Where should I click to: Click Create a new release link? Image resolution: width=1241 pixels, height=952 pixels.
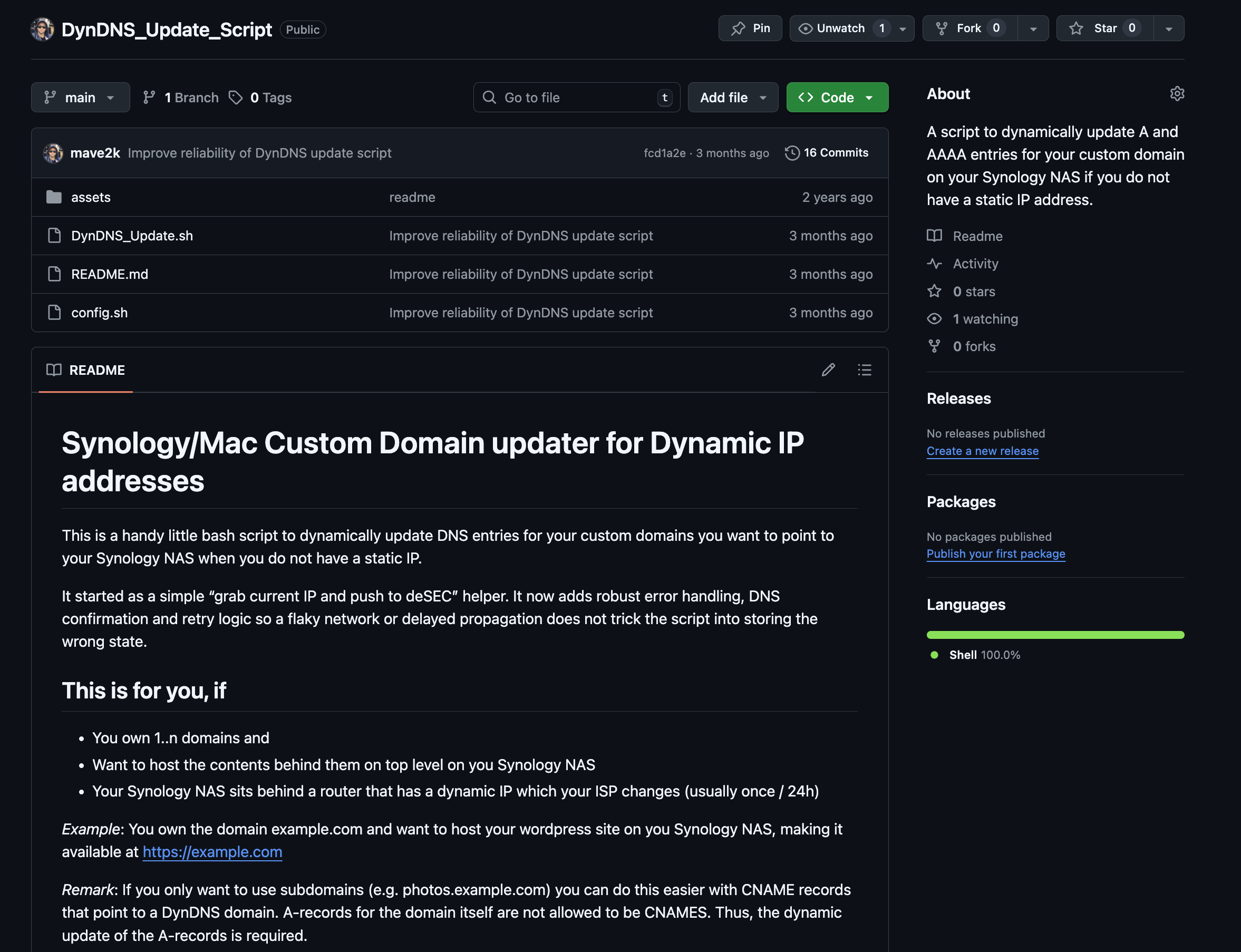(x=982, y=451)
